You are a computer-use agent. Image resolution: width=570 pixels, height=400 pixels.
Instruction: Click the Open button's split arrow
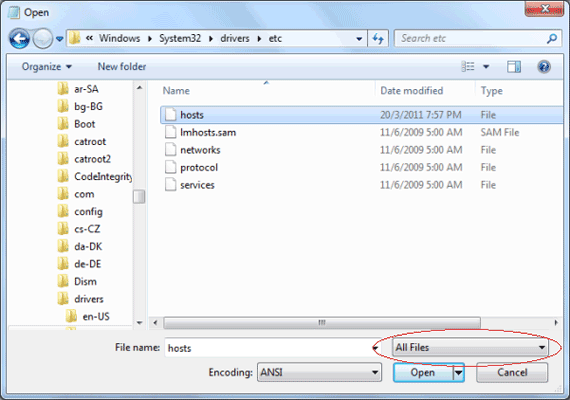coord(458,372)
